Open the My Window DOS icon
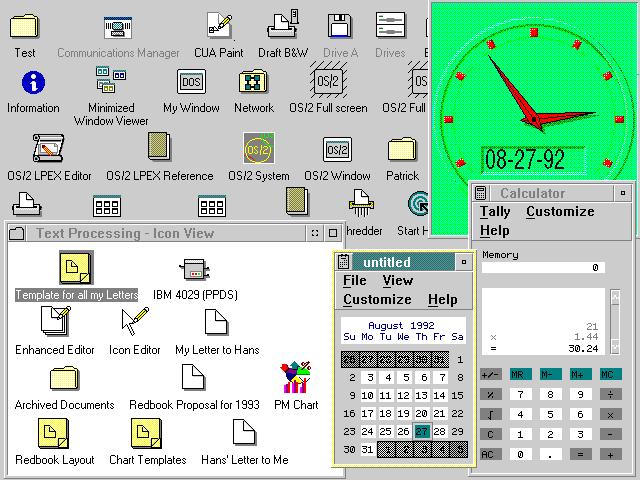640x480 pixels. pyautogui.click(x=191, y=82)
